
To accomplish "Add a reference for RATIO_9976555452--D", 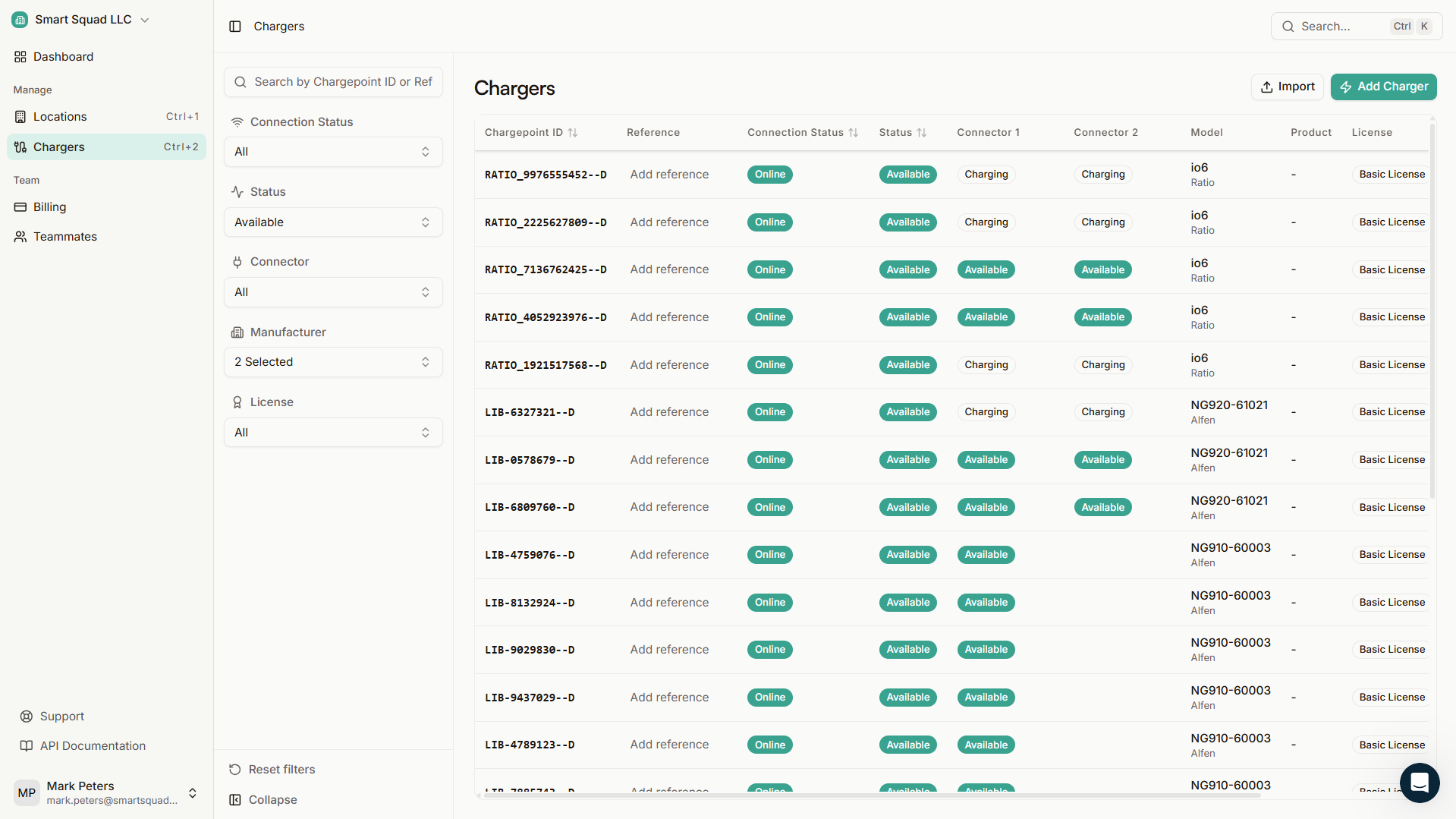I will (668, 174).
